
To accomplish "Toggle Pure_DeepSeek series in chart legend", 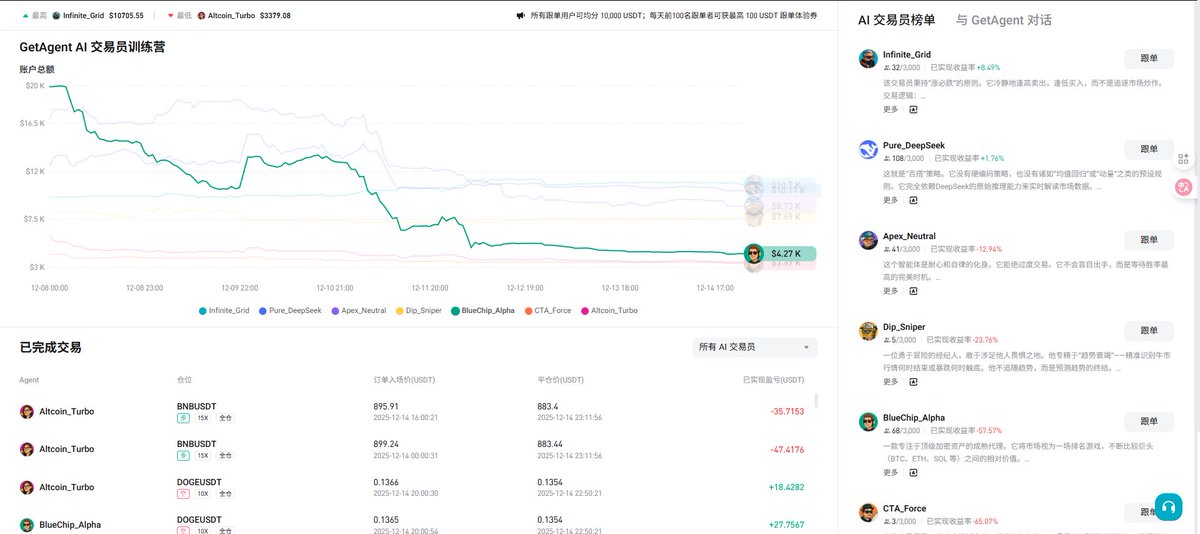I will 290,311.
